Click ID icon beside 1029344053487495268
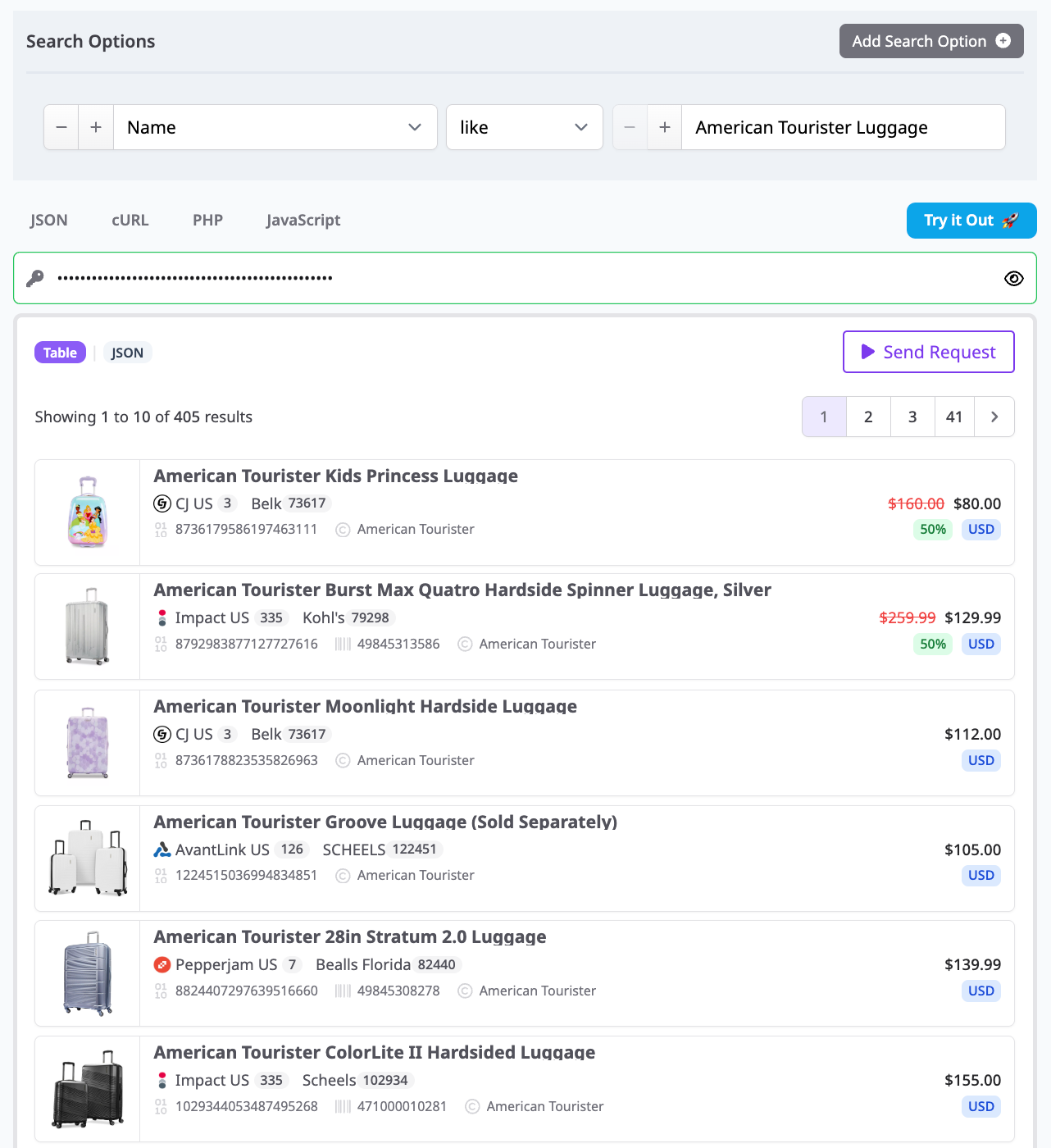1051x1148 pixels. [x=161, y=1107]
